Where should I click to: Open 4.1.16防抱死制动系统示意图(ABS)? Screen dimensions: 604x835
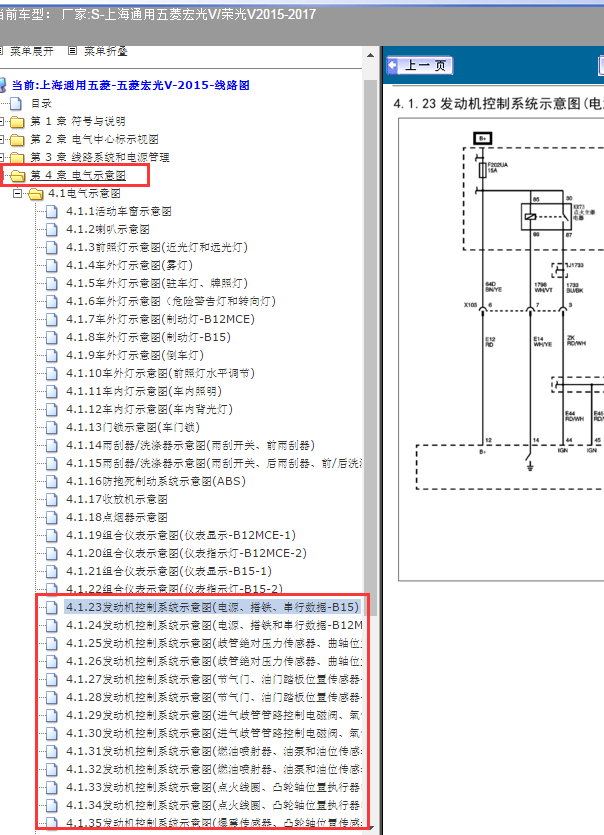coord(156,481)
